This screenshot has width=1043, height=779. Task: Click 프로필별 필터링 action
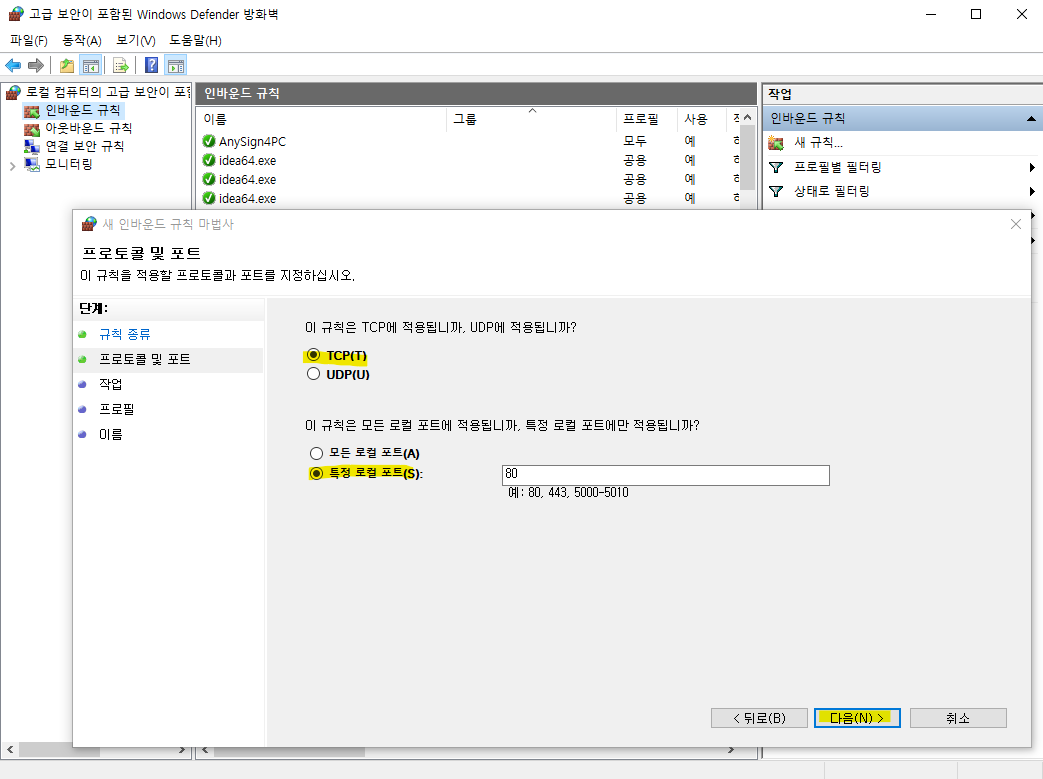tap(837, 167)
